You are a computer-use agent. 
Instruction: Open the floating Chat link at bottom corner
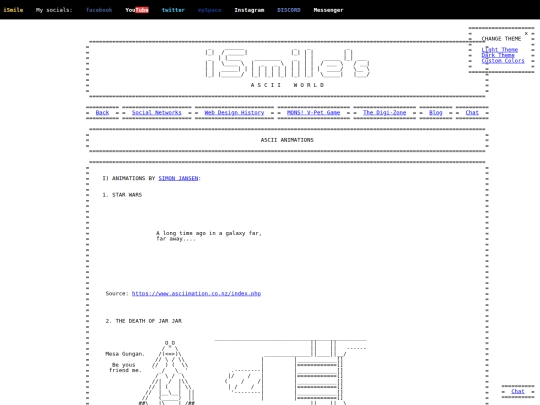coord(518,391)
